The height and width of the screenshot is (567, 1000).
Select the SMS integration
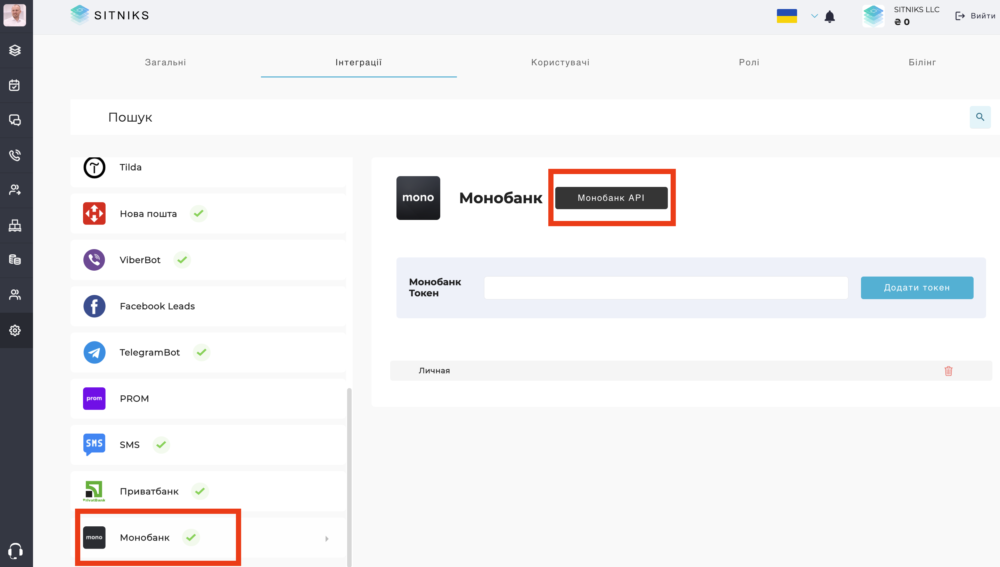(x=208, y=445)
